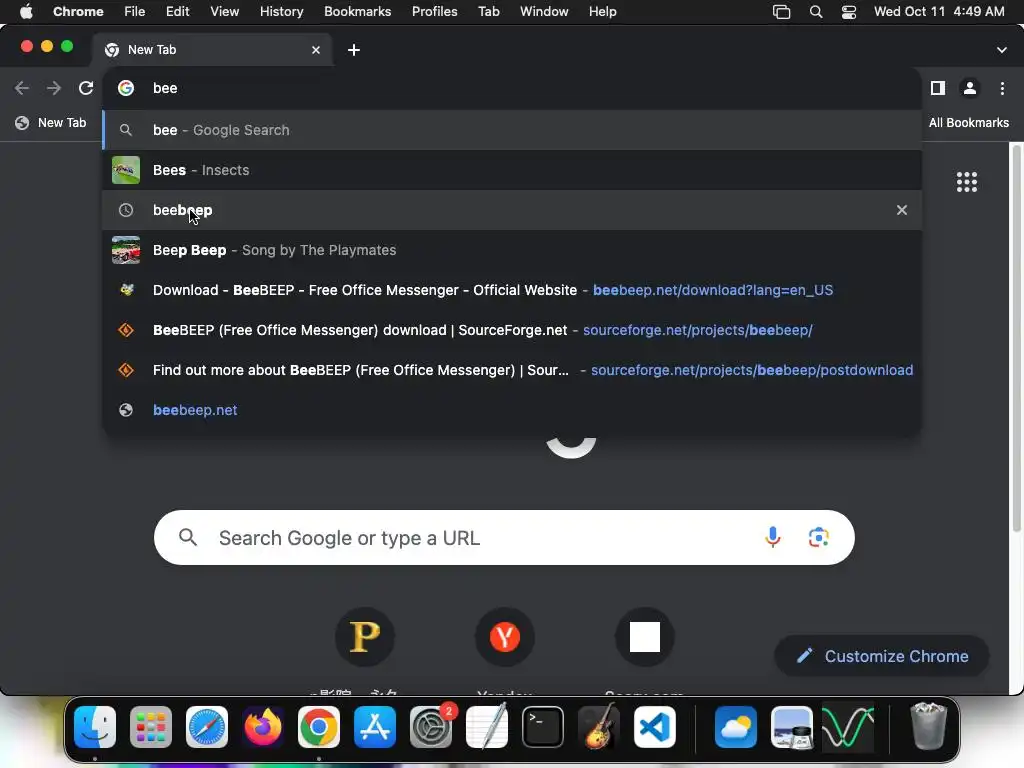This screenshot has width=1024, height=768.
Task: Open Control Center in menu bar
Action: (x=849, y=12)
